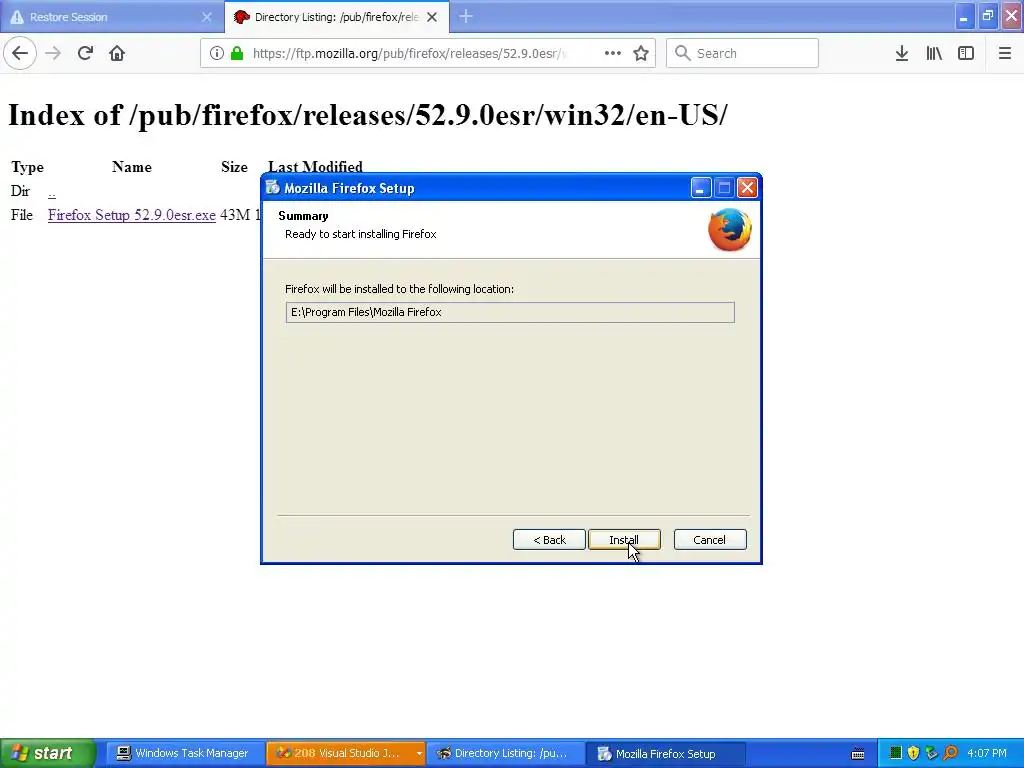The height and width of the screenshot is (768, 1024).
Task: Click the orange magnifier tray icon
Action: [950, 753]
